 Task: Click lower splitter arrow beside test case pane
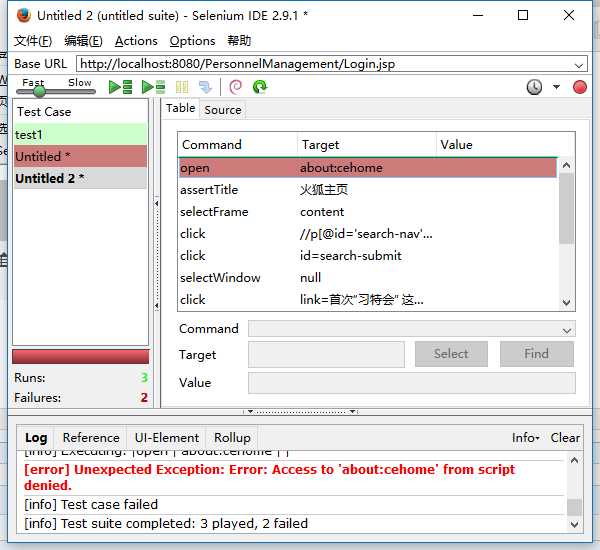pyautogui.click(x=157, y=306)
